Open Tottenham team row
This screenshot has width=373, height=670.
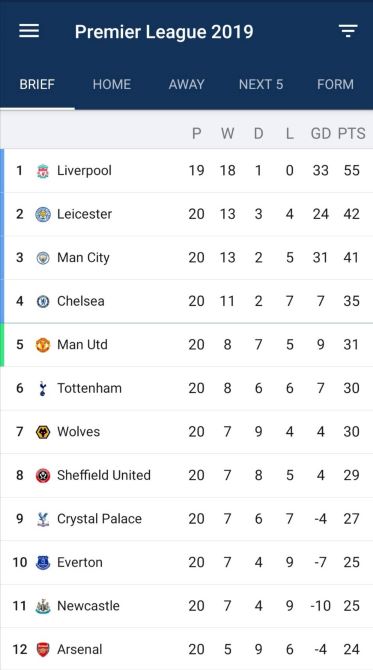186,388
